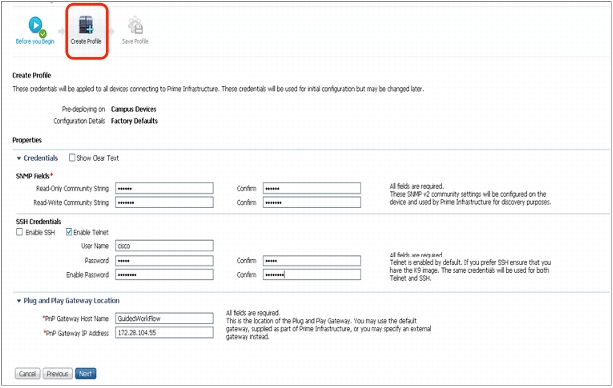Click the Before you Begin label
This screenshot has height=388, width=613.
(x=35, y=41)
